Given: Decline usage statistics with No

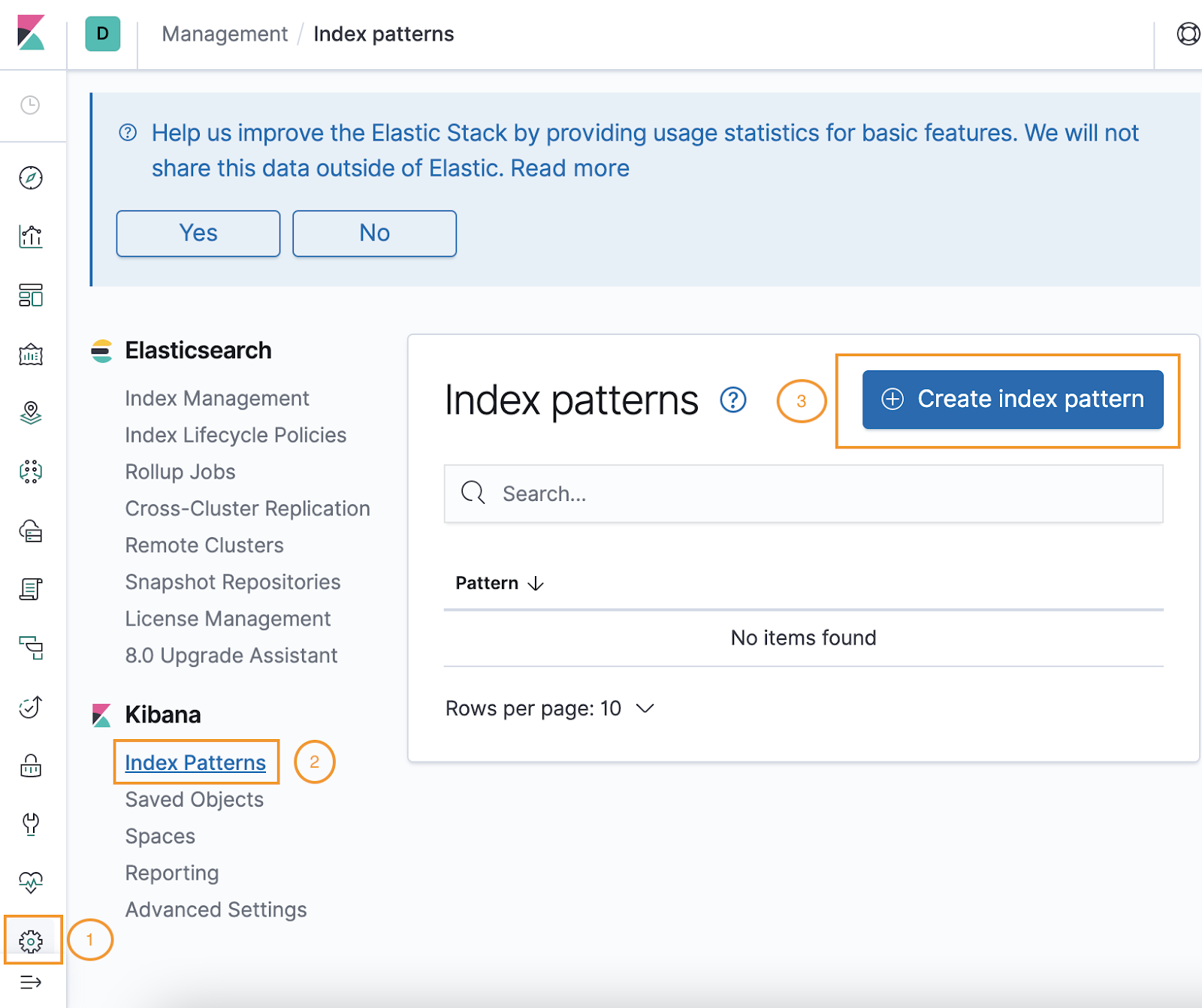Looking at the screenshot, I should pyautogui.click(x=374, y=234).
